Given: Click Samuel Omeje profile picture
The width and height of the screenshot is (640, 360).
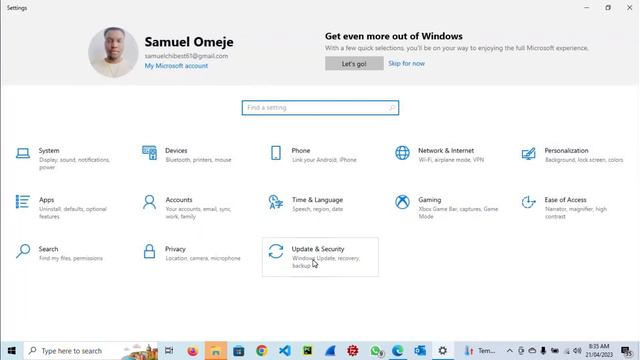Looking at the screenshot, I should coord(113,52).
